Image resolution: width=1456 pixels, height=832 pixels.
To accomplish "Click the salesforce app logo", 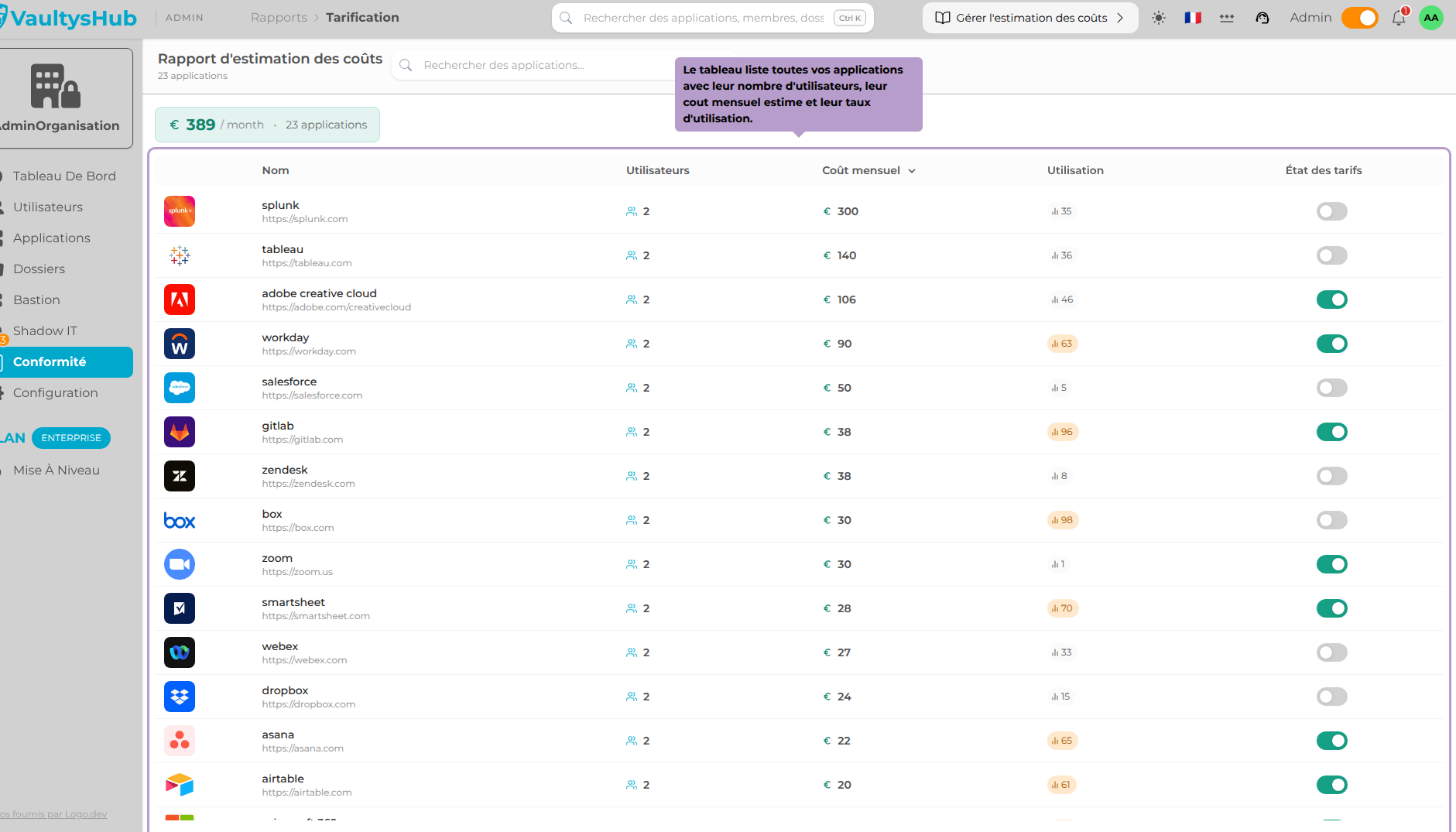I will click(180, 388).
